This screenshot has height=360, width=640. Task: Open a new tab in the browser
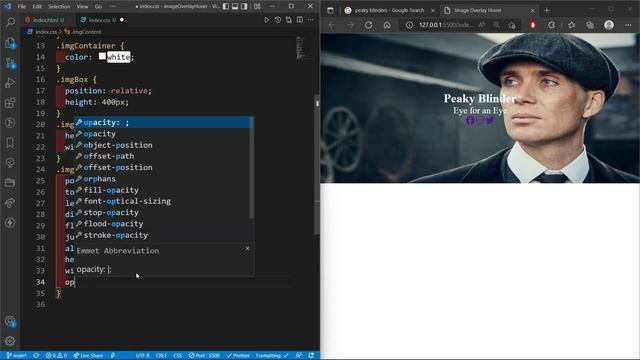click(x=547, y=10)
